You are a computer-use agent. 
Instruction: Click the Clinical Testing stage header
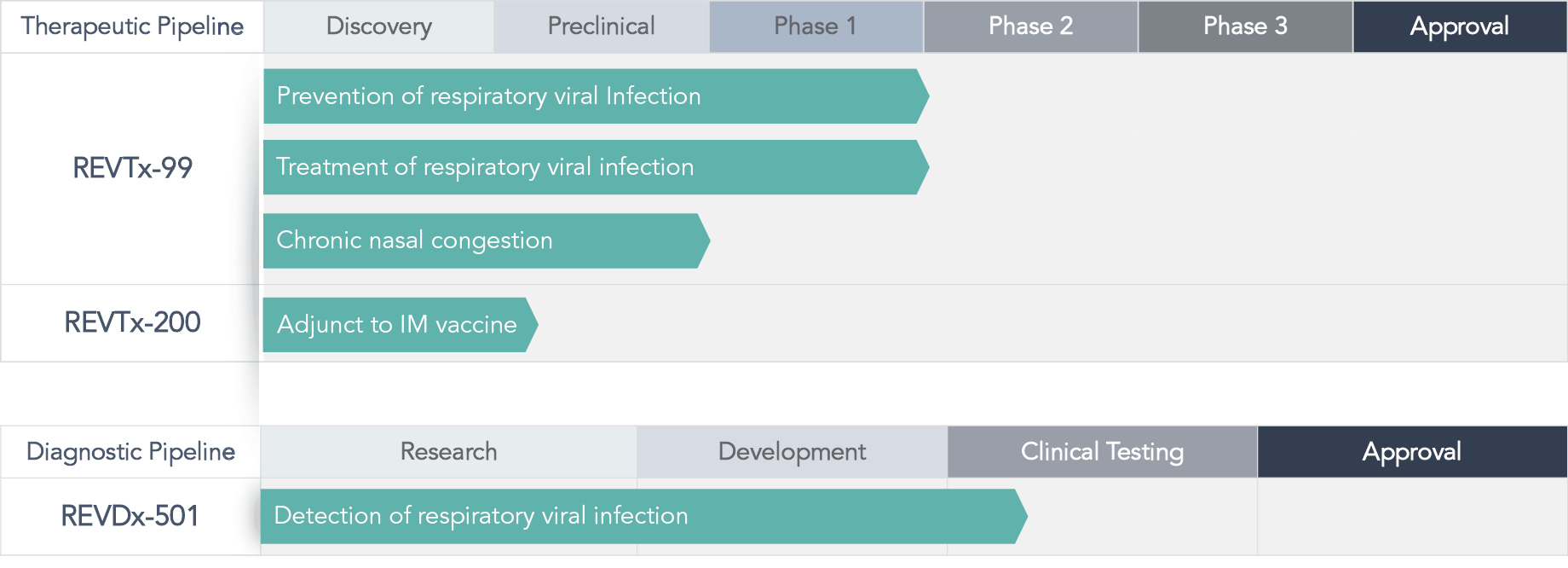(1102, 452)
